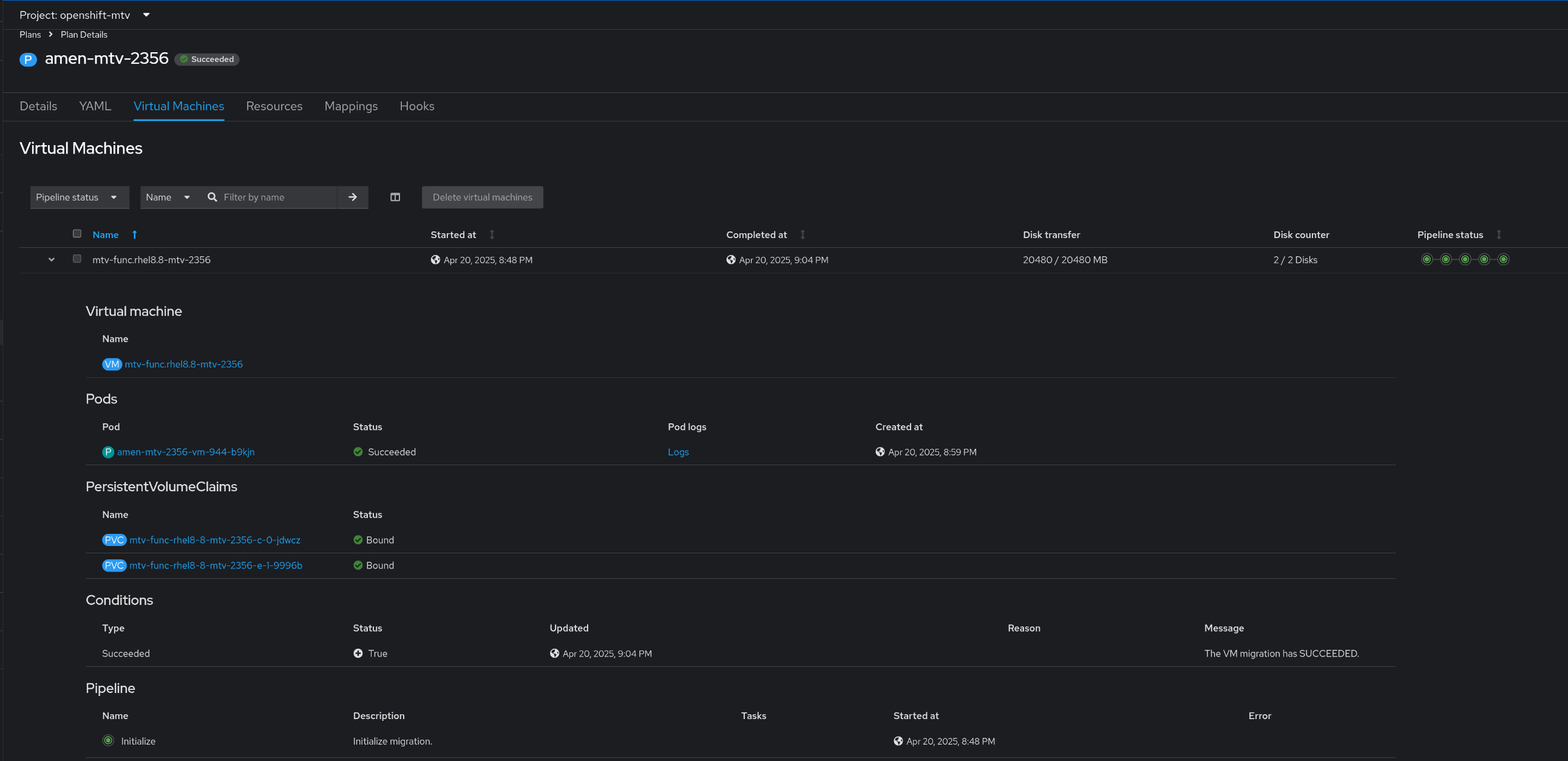
Task: Click the Delete virtual machines button
Action: click(x=482, y=197)
